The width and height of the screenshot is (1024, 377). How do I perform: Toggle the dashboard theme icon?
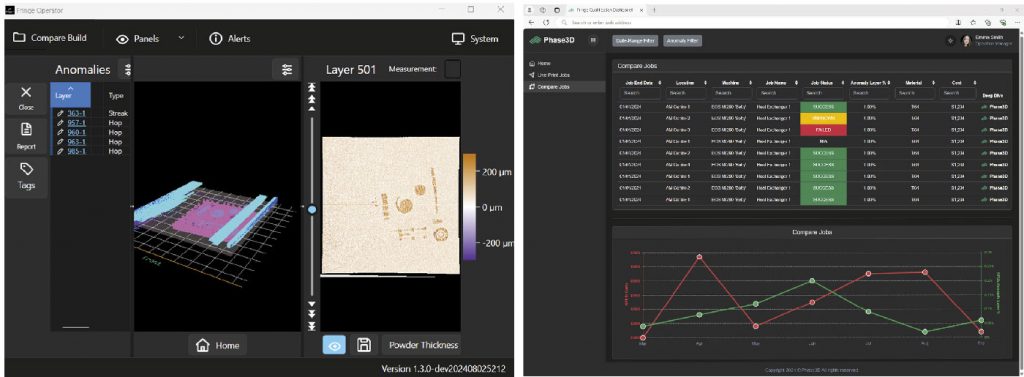[x=950, y=41]
